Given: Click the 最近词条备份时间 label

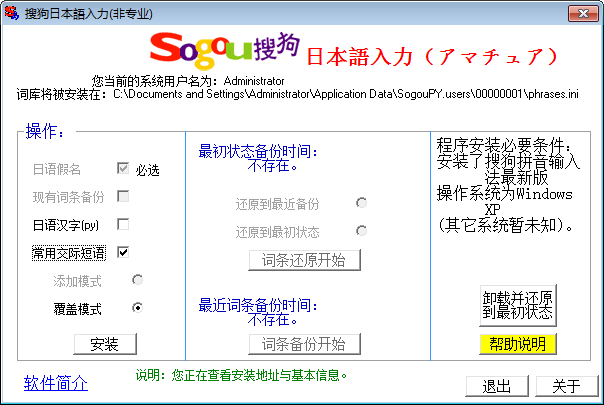Looking at the screenshot, I should coord(258,305).
